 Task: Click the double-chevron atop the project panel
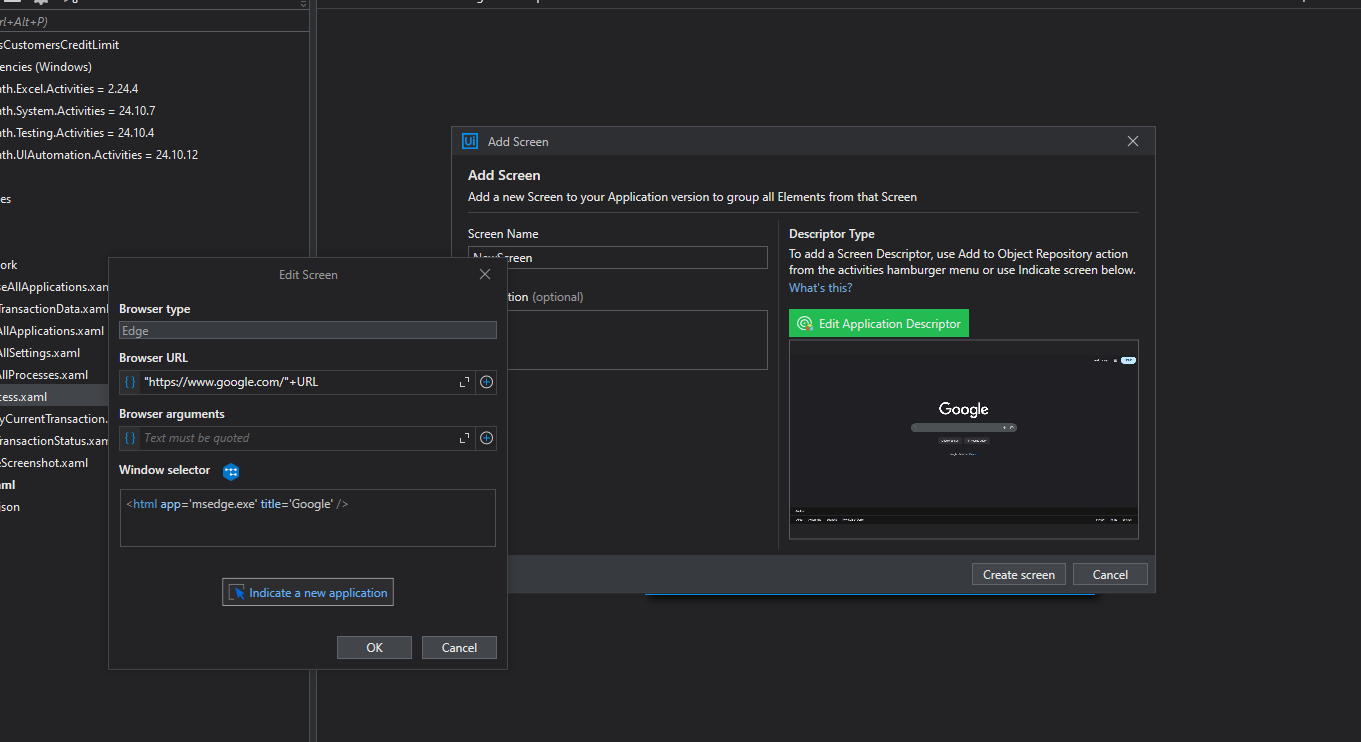[x=302, y=5]
